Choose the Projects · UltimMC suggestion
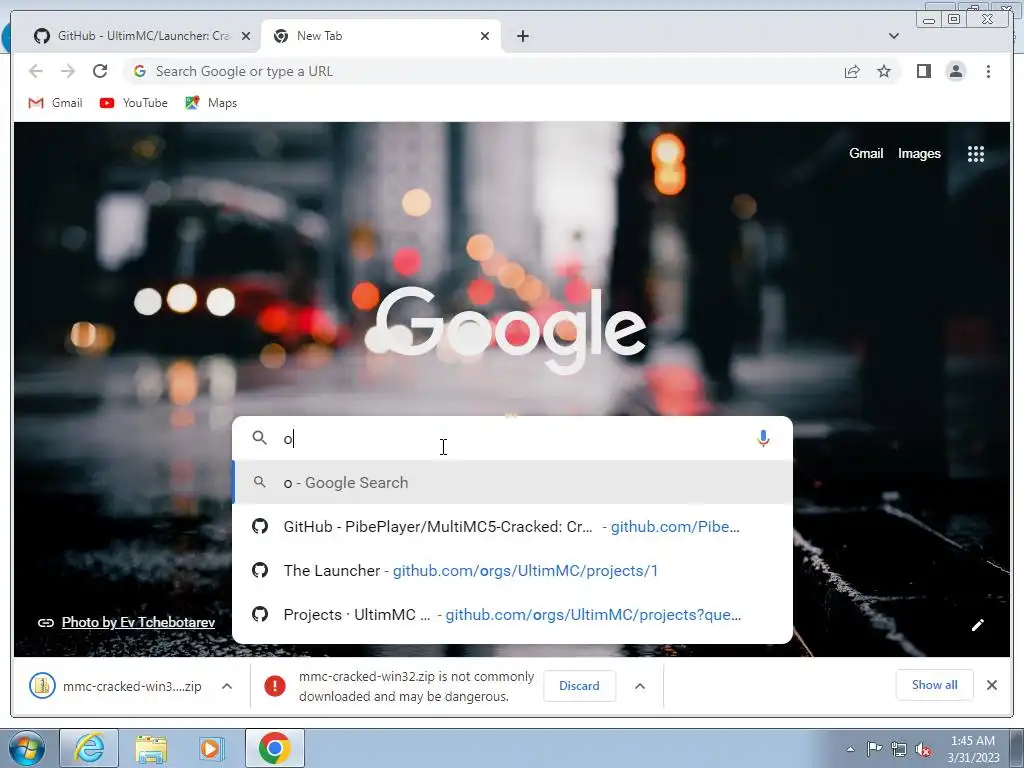The height and width of the screenshot is (768, 1024). click(x=513, y=615)
